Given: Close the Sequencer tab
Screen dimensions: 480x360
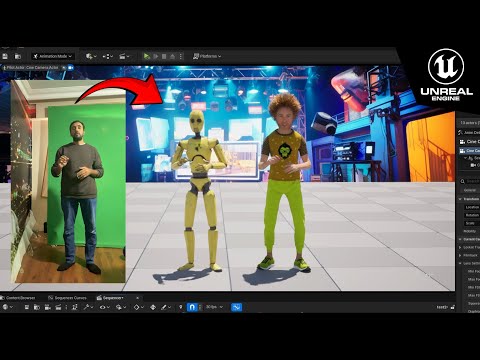Looking at the screenshot, I should tap(137, 298).
